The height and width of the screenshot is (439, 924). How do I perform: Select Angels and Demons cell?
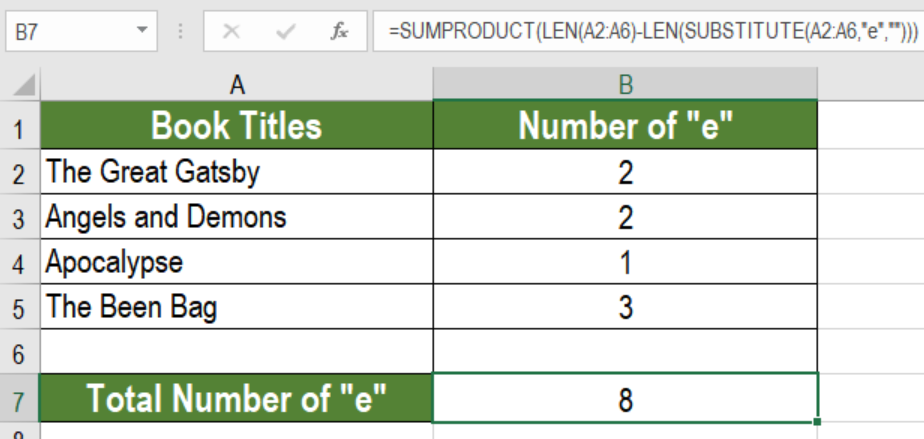point(237,216)
